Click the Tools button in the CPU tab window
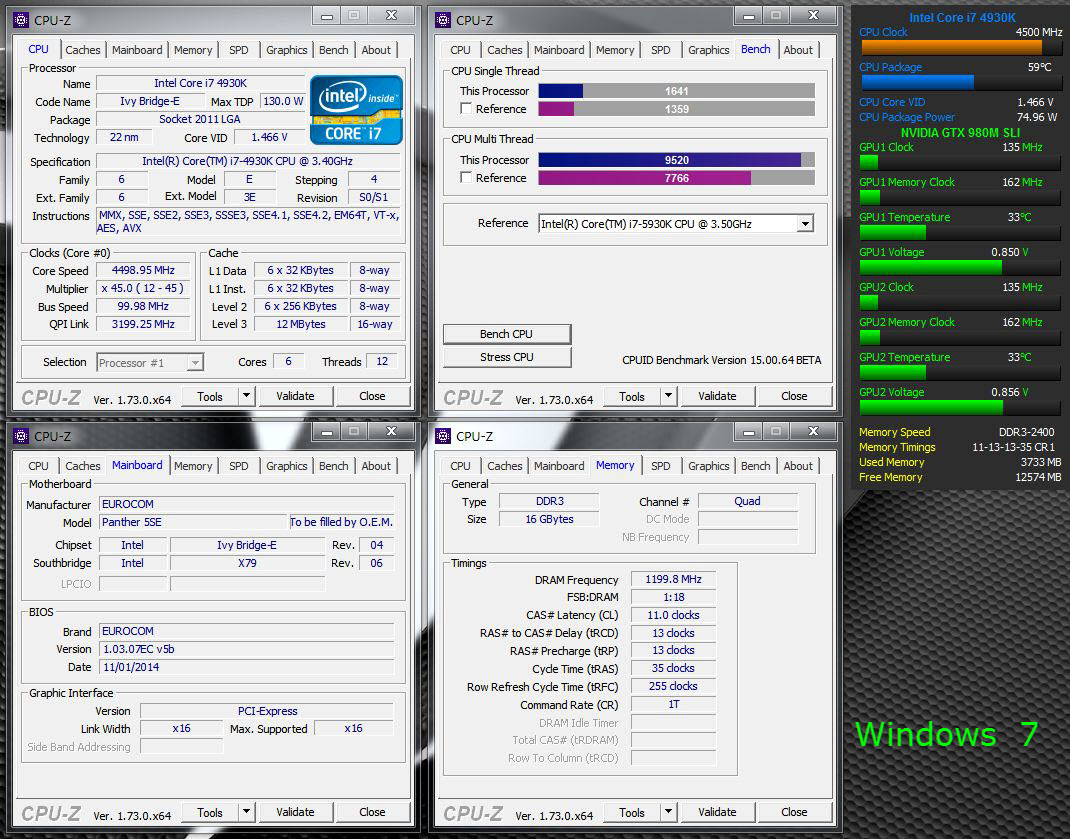This screenshot has height=839, width=1070. 210,396
